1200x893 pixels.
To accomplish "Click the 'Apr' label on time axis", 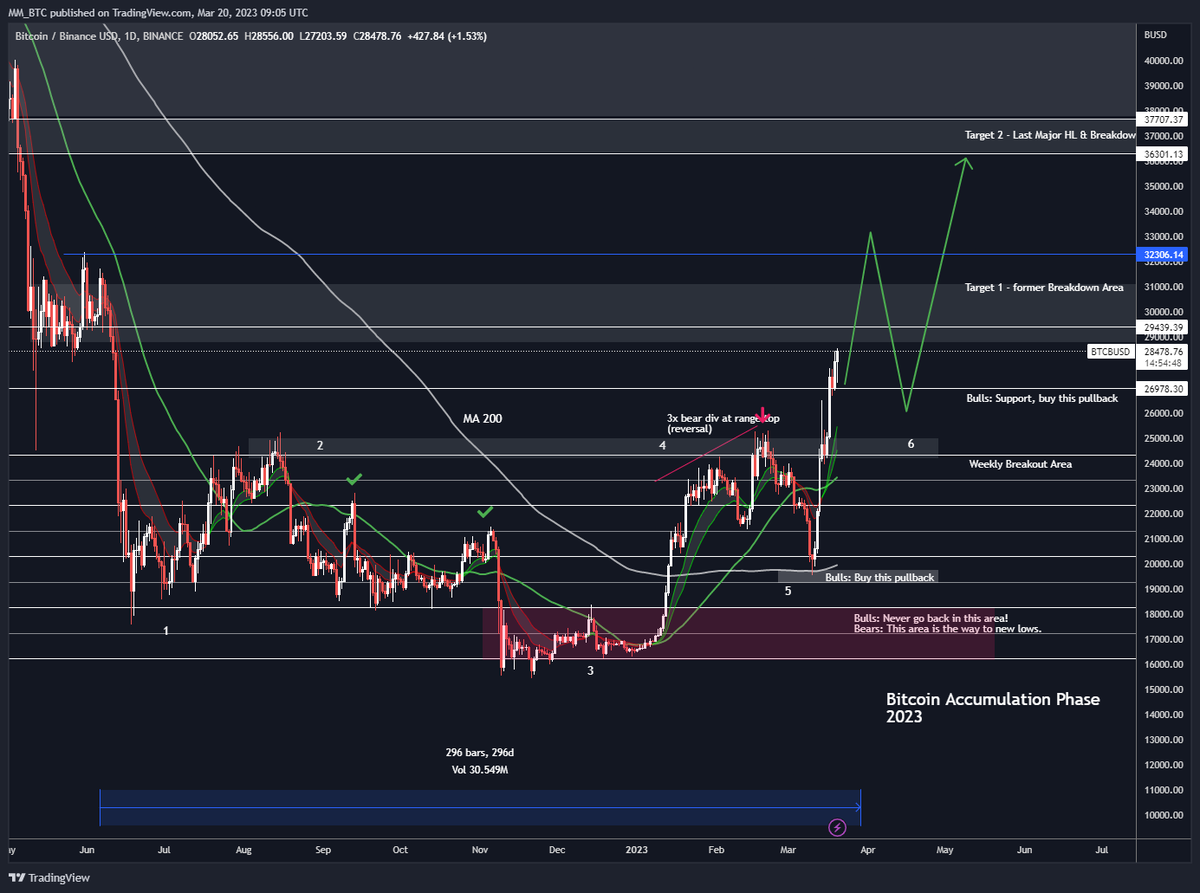I will pos(867,850).
